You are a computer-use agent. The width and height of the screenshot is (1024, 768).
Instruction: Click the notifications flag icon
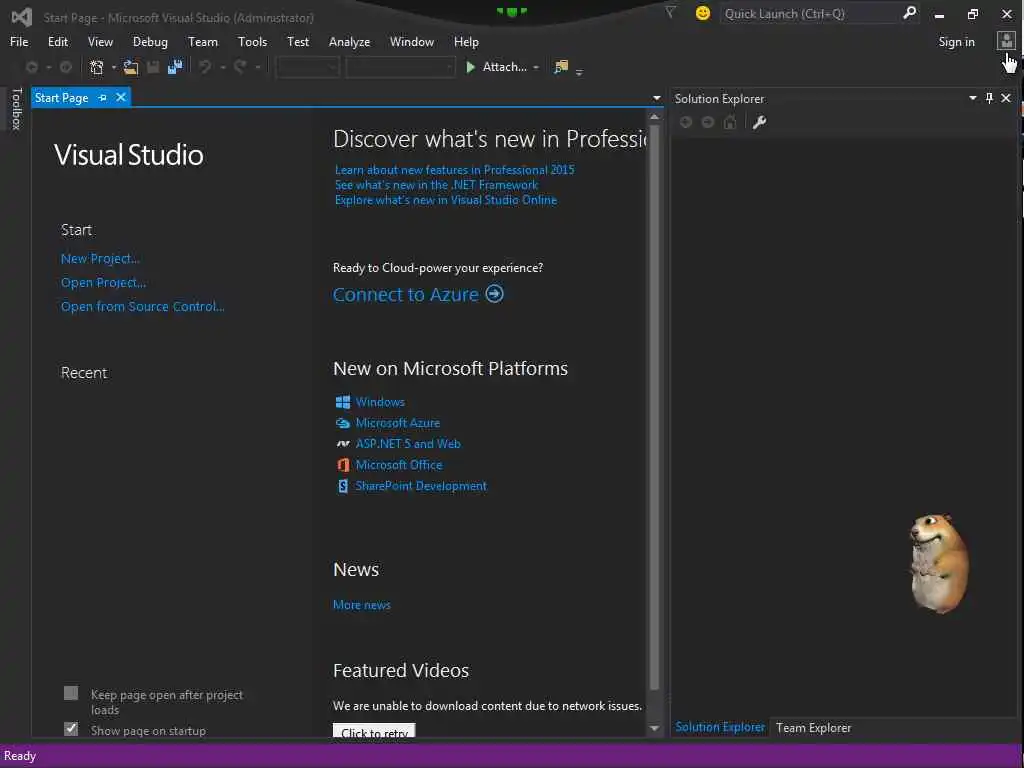(x=670, y=12)
